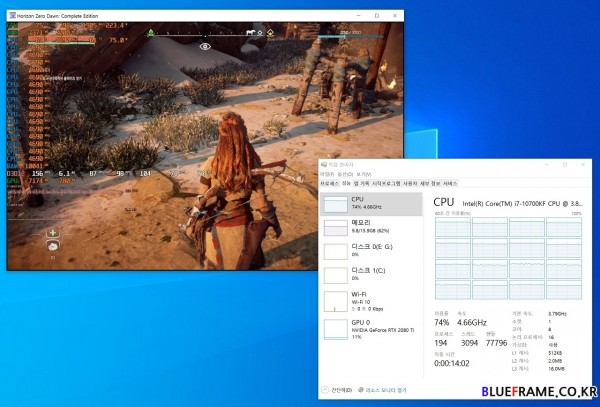Click the Intel Core i7-10700KF CPU name

pyautogui.click(x=523, y=204)
